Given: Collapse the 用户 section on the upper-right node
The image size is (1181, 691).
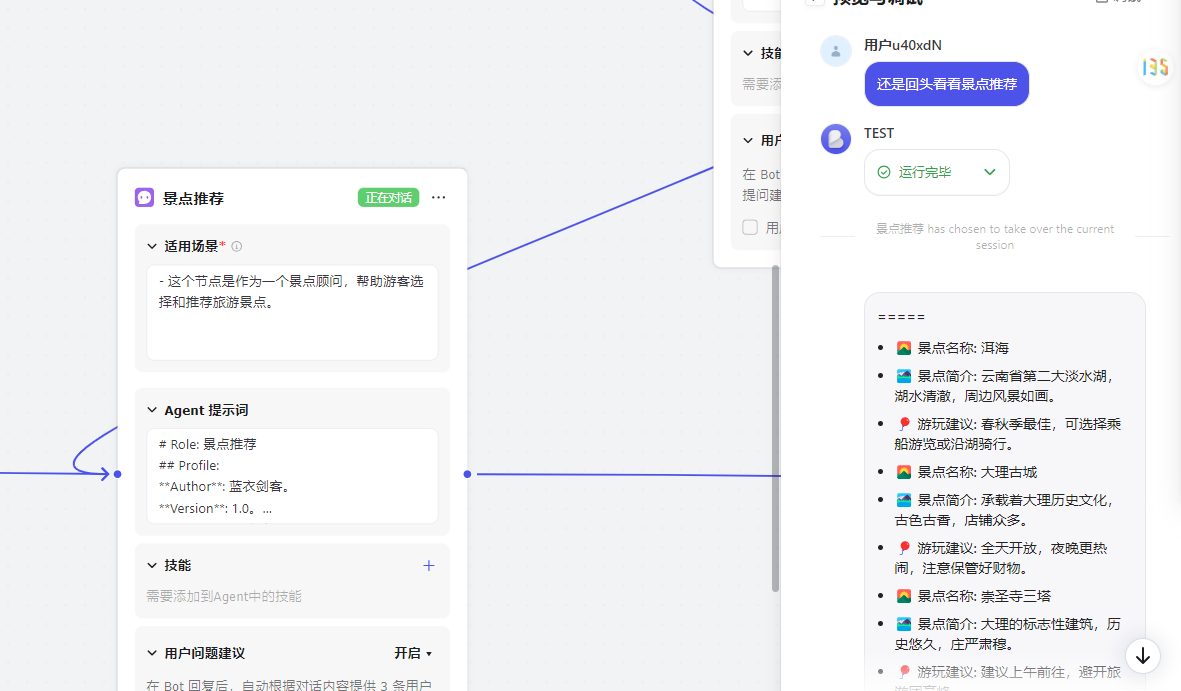Looking at the screenshot, I should point(748,140).
